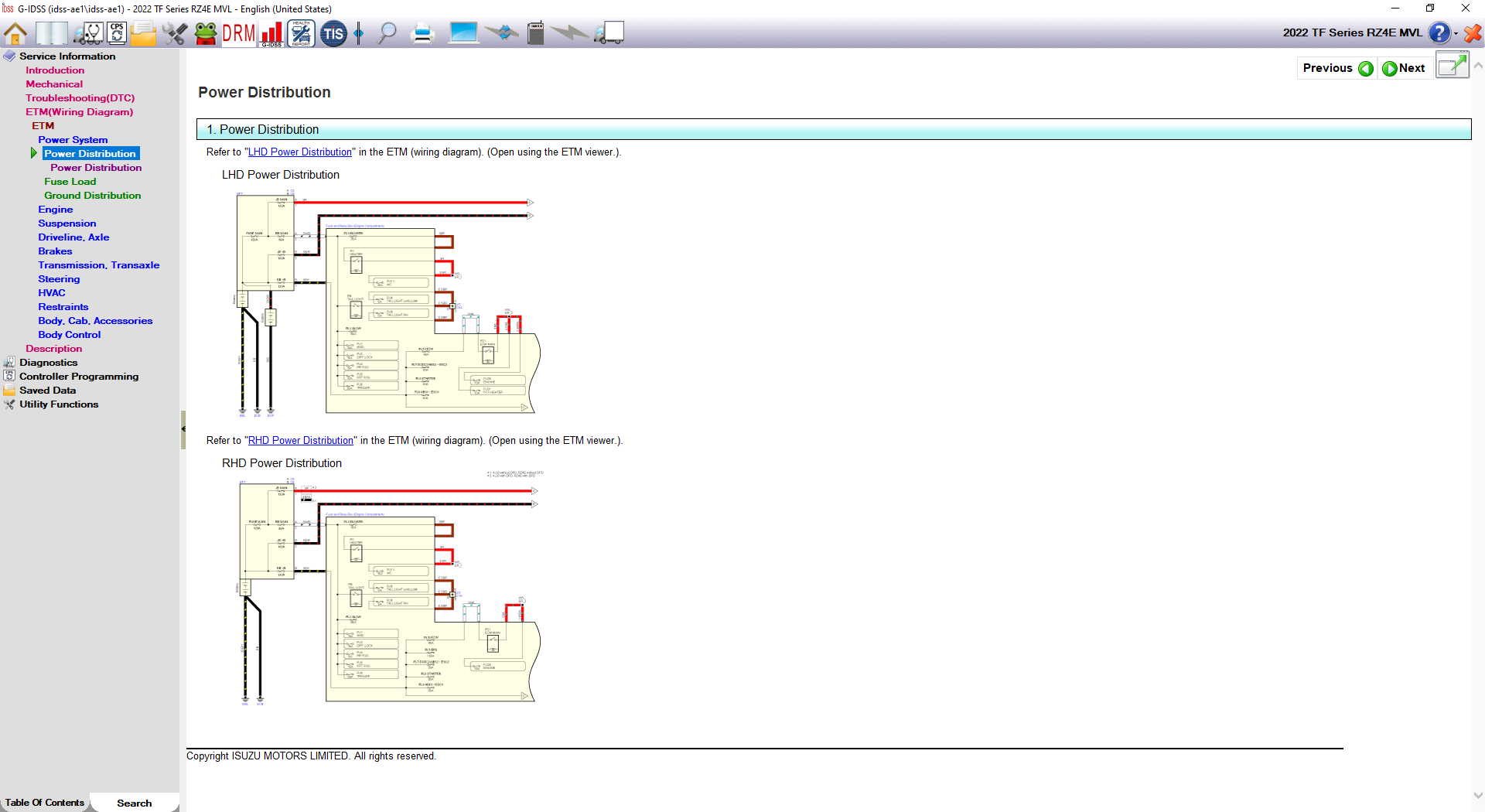Viewport: 1485px width, 812px height.
Task: Select Fuse Load in the tree
Action: pos(70,182)
